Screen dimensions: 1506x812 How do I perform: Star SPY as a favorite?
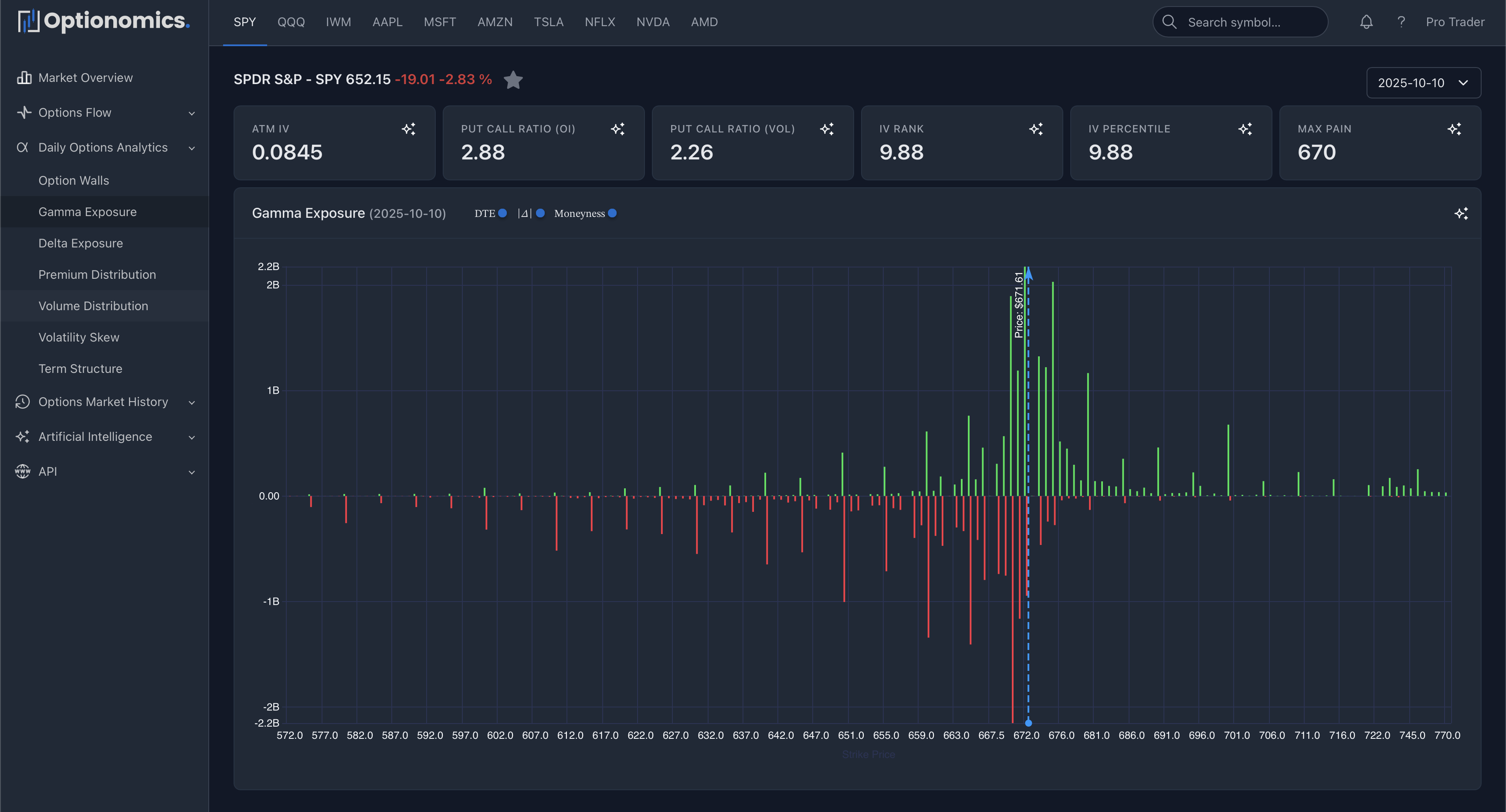click(x=513, y=80)
